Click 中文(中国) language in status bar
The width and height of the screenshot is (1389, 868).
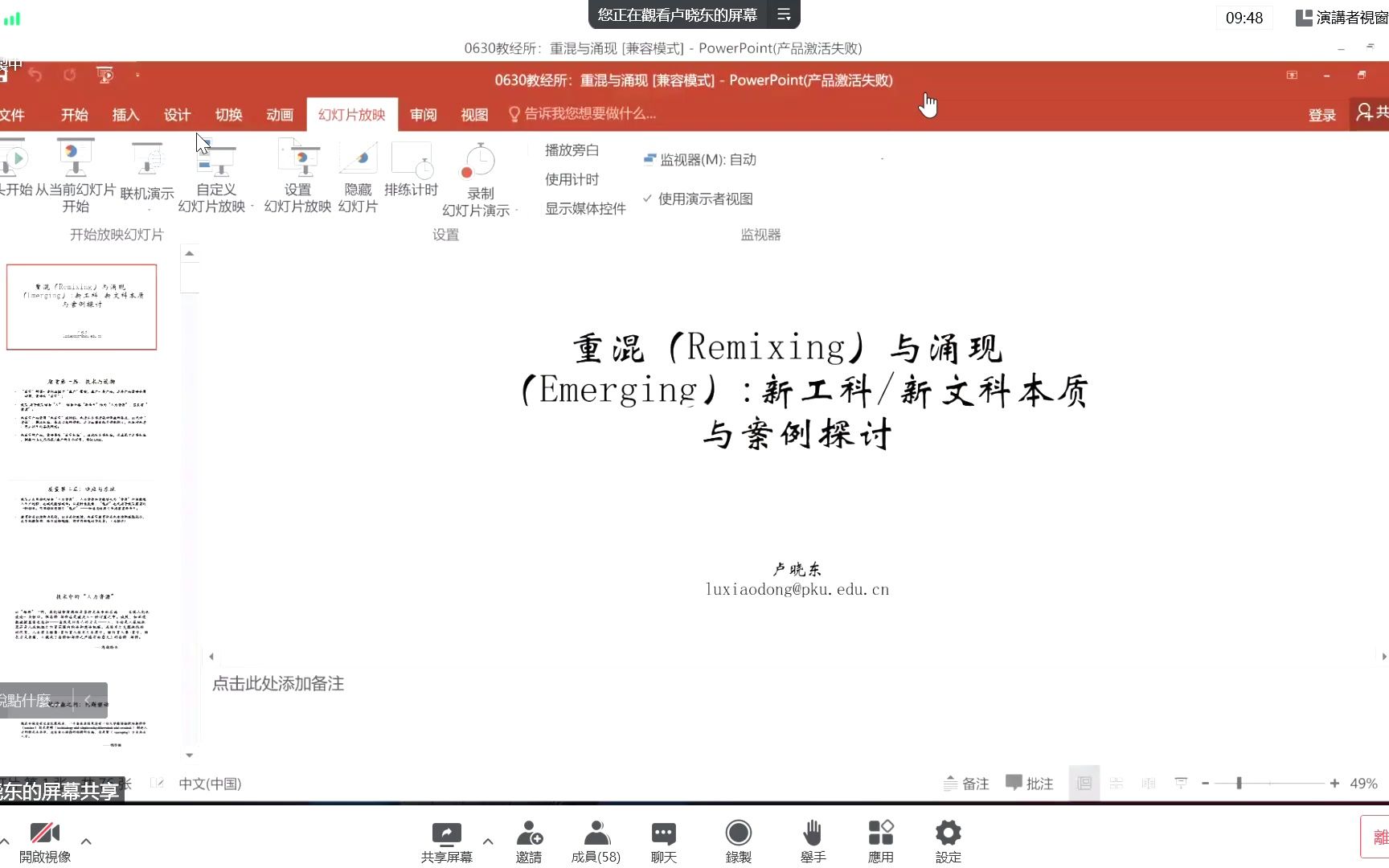(210, 784)
